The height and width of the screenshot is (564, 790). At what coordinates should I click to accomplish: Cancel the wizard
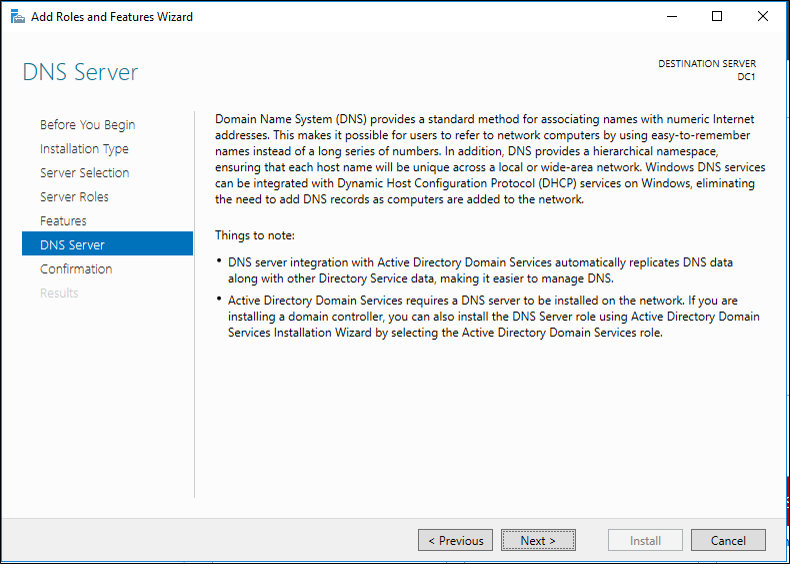pyautogui.click(x=728, y=540)
